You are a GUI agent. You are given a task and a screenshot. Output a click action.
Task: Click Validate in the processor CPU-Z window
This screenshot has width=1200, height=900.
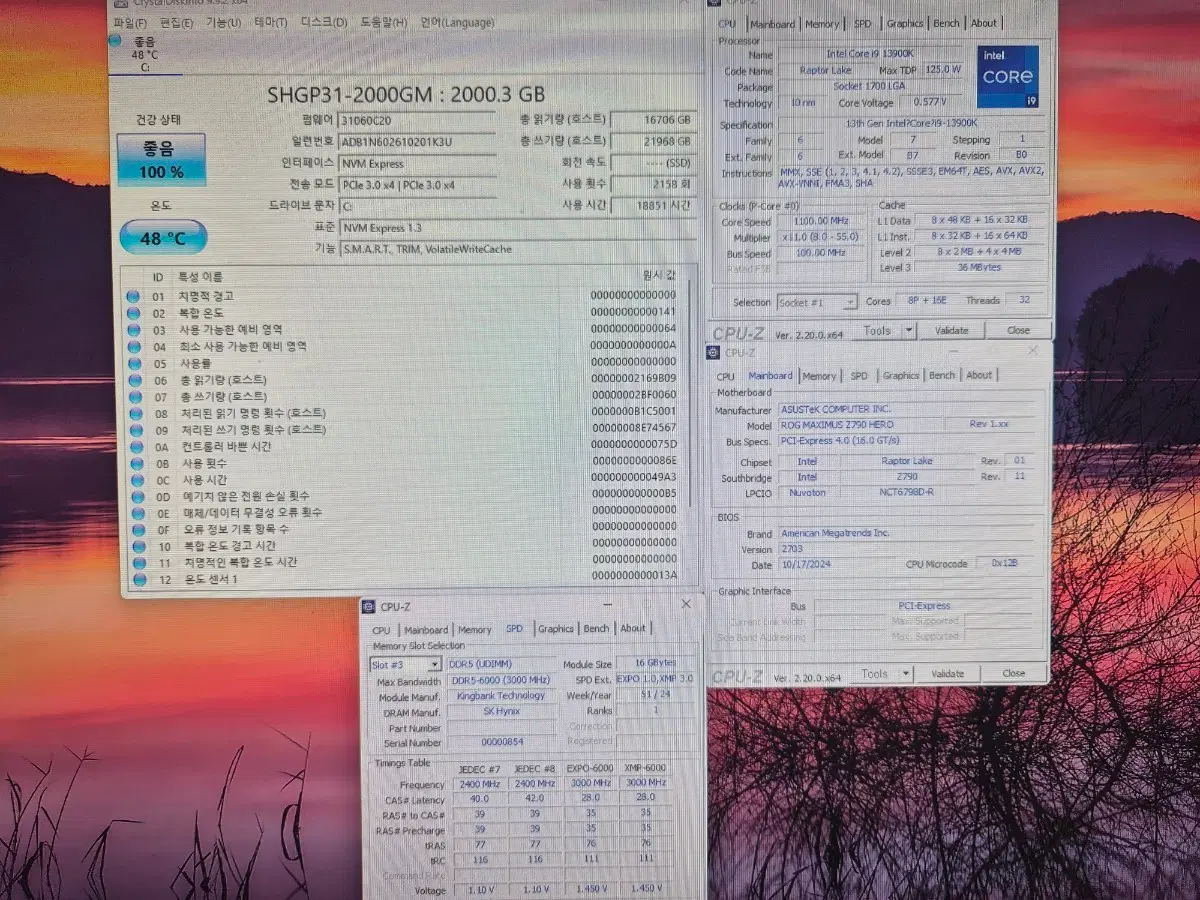[951, 330]
